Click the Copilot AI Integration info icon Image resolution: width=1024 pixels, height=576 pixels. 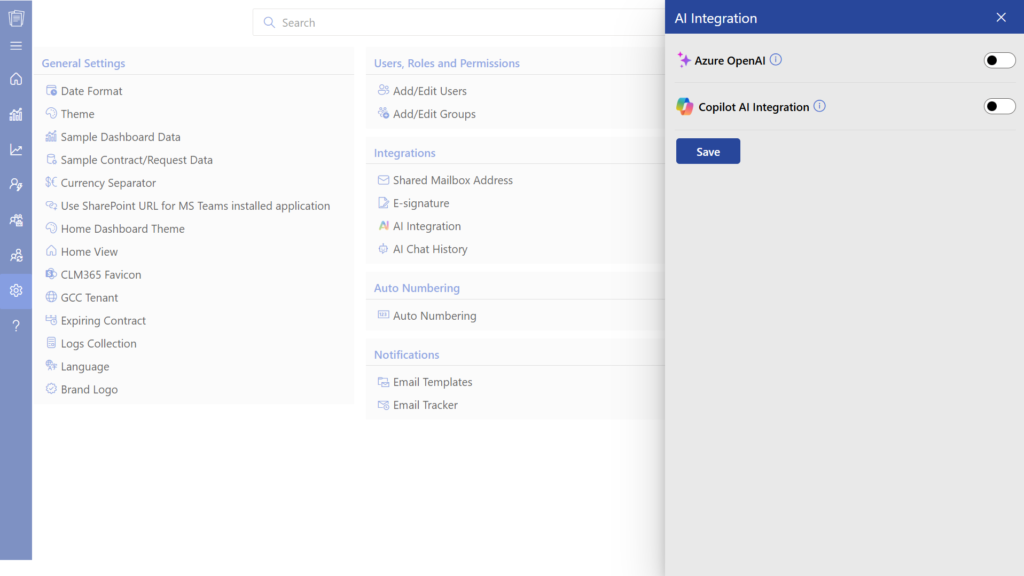click(x=820, y=106)
